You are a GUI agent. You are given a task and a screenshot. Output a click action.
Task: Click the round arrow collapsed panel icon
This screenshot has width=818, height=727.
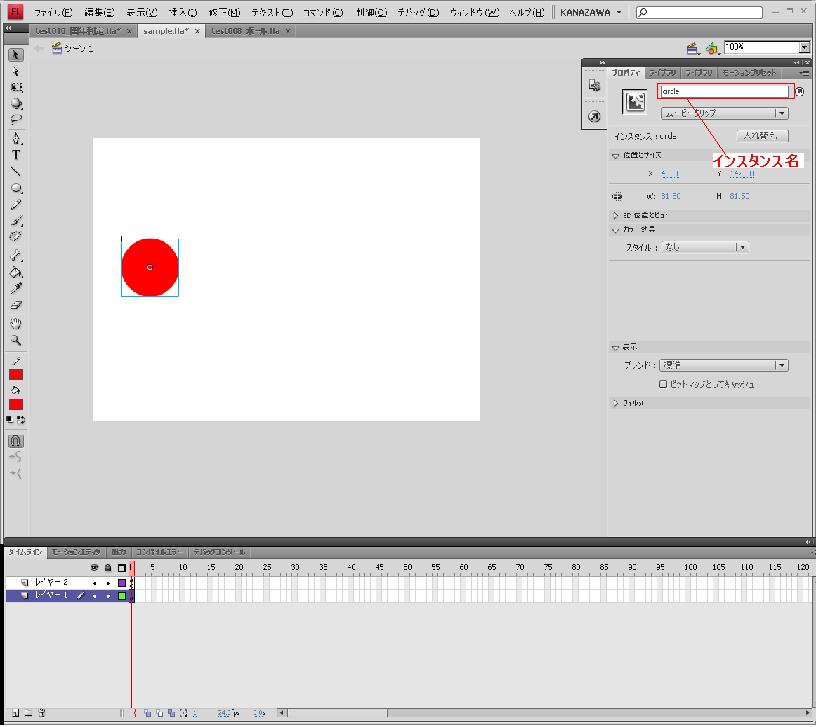pyautogui.click(x=594, y=117)
